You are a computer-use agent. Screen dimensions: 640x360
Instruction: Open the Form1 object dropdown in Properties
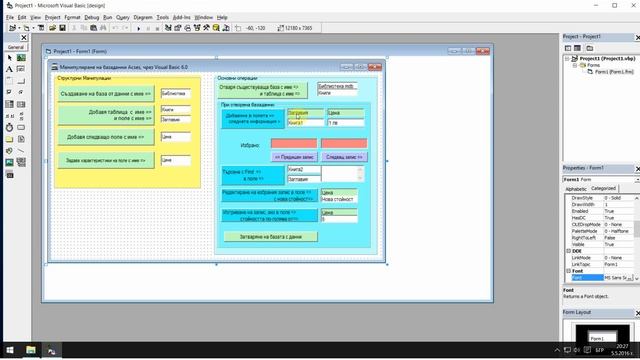[637, 180]
